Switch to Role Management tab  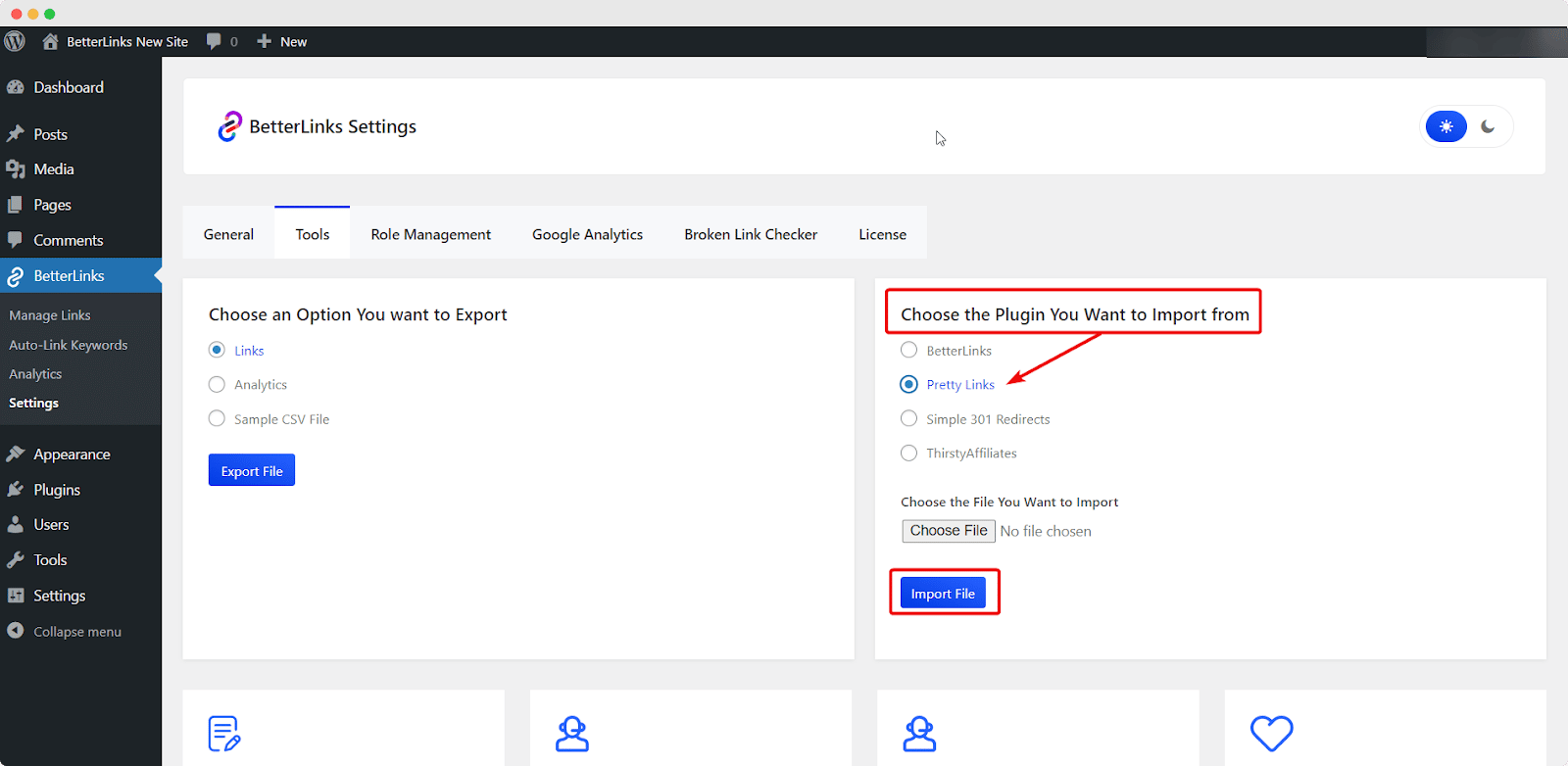coord(431,234)
